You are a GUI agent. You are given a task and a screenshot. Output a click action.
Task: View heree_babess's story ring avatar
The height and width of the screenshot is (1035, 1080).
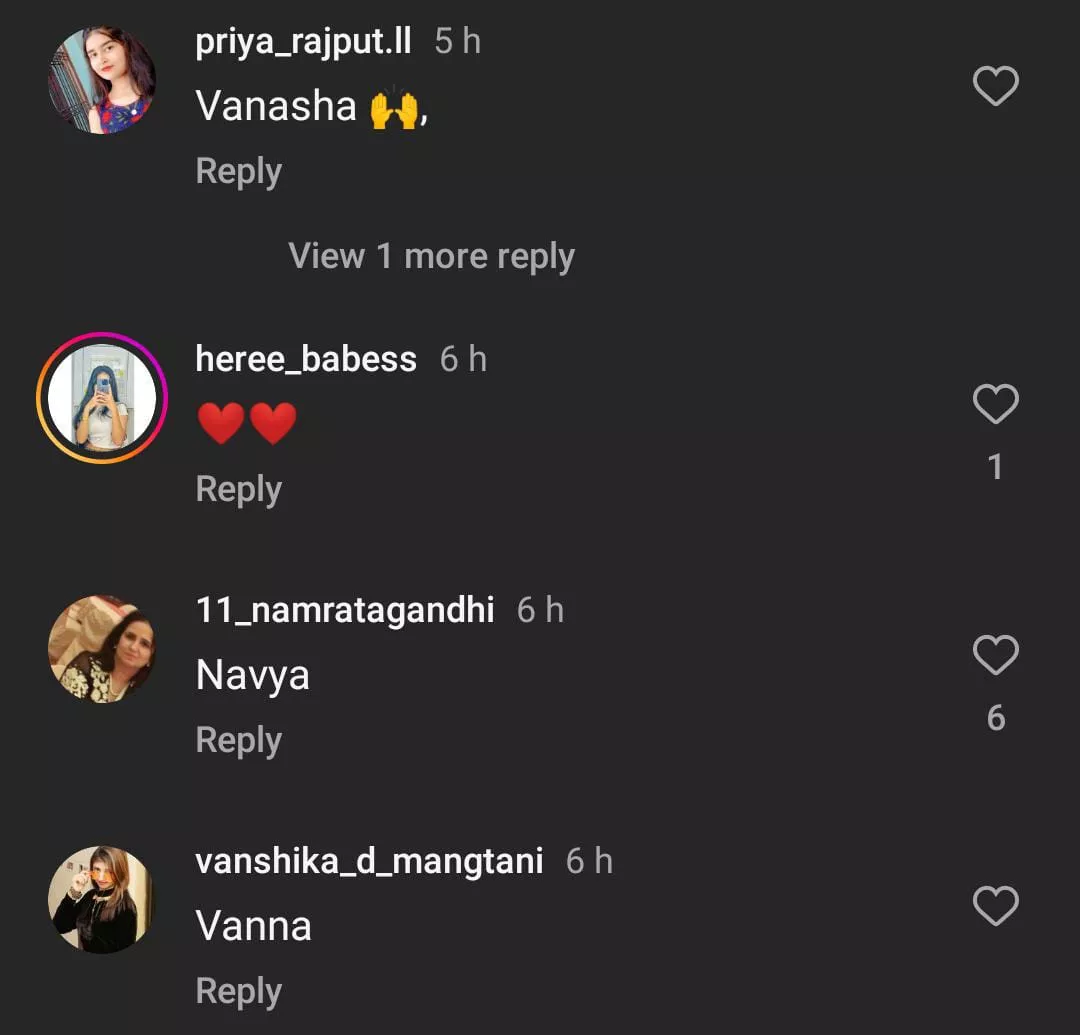tap(102, 398)
